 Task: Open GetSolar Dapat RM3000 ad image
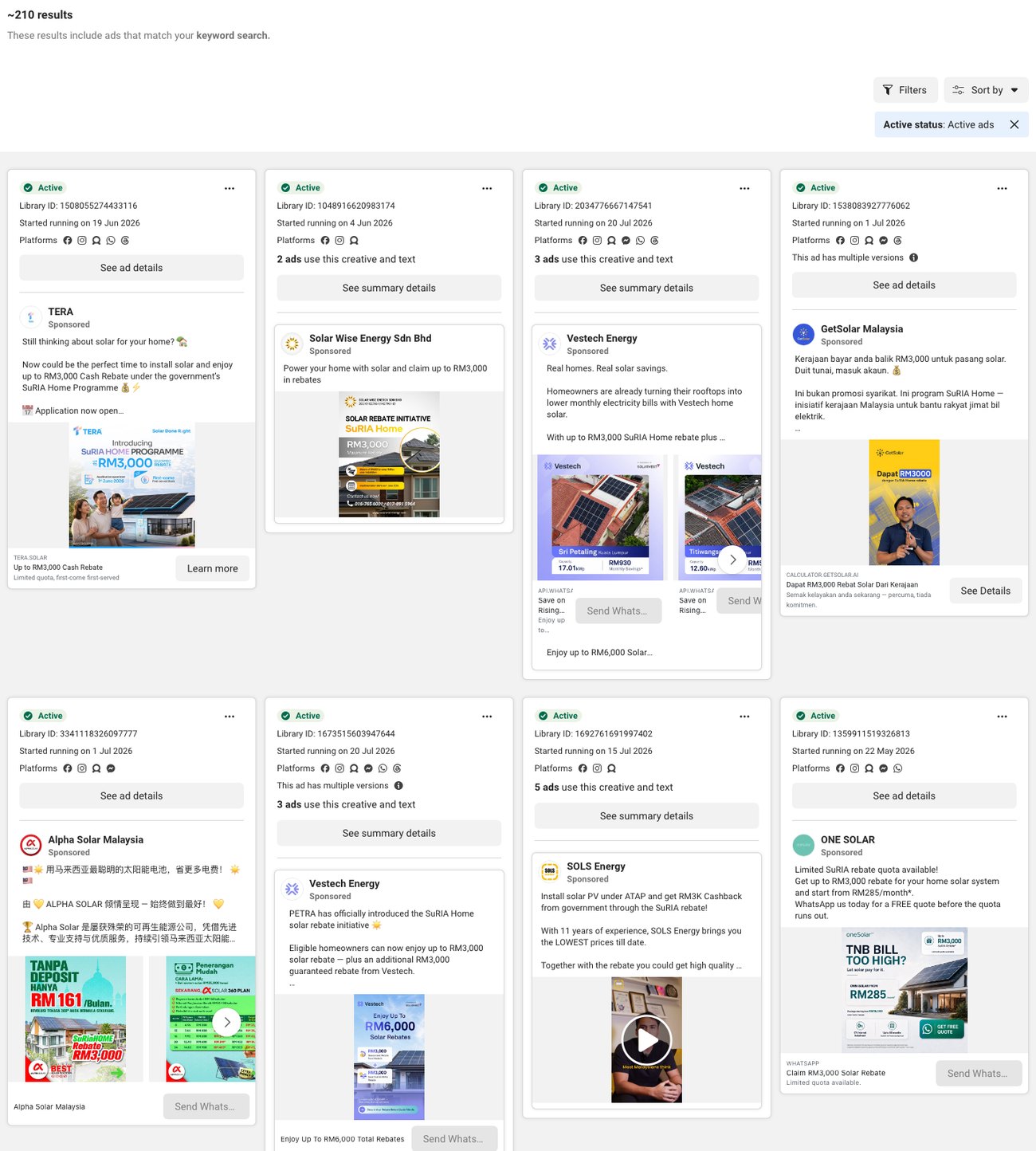point(904,502)
